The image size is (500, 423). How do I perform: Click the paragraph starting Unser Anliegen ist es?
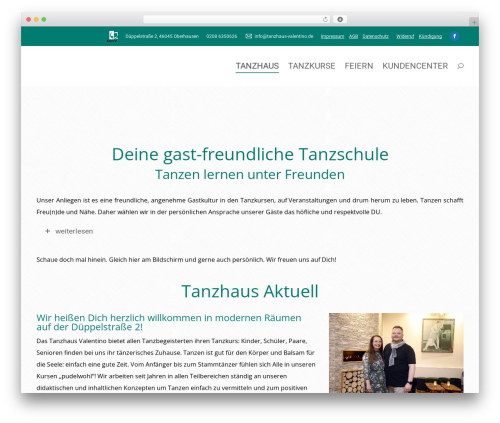click(x=250, y=206)
